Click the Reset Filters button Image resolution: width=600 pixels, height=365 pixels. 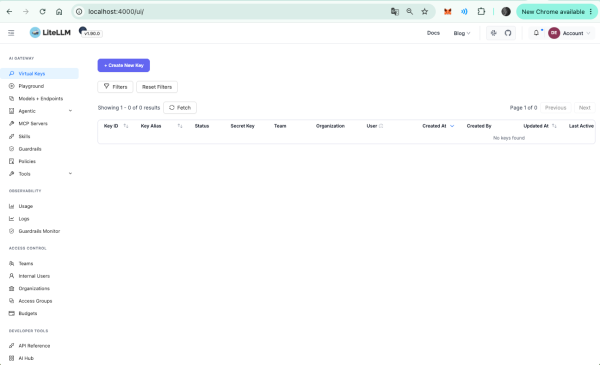click(x=157, y=87)
